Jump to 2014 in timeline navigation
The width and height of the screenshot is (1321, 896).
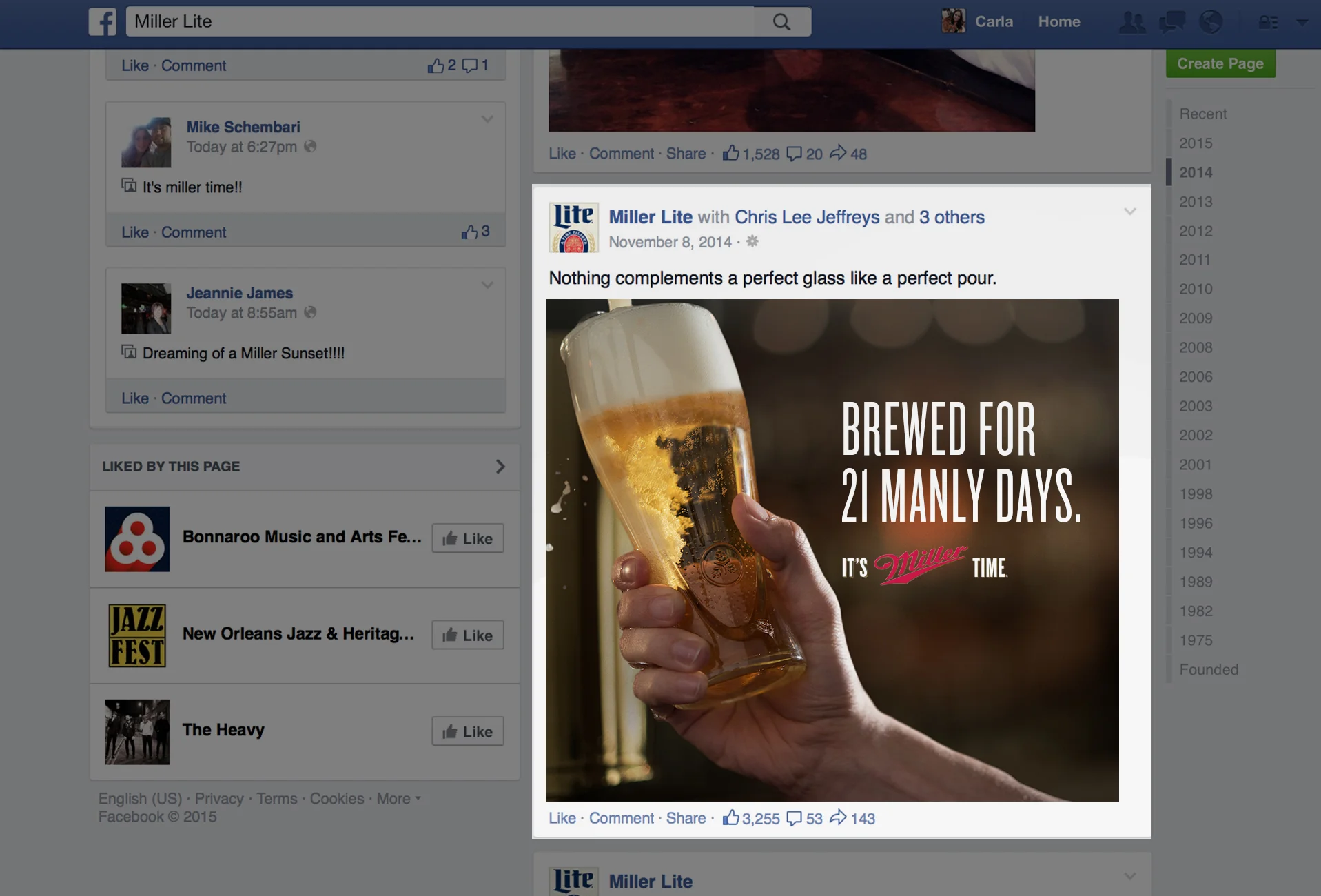tap(1196, 172)
